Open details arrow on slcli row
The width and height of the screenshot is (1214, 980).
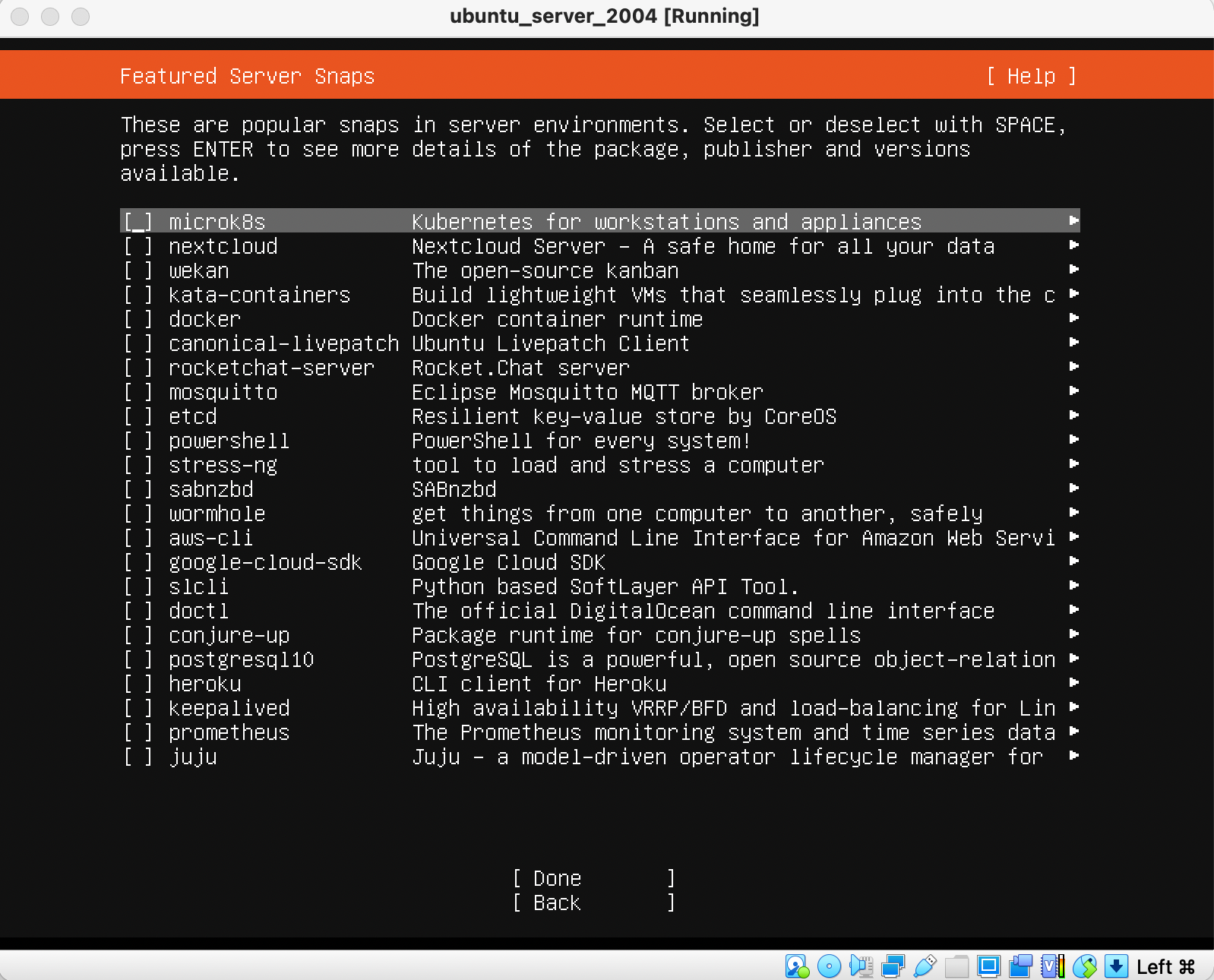(x=1073, y=585)
